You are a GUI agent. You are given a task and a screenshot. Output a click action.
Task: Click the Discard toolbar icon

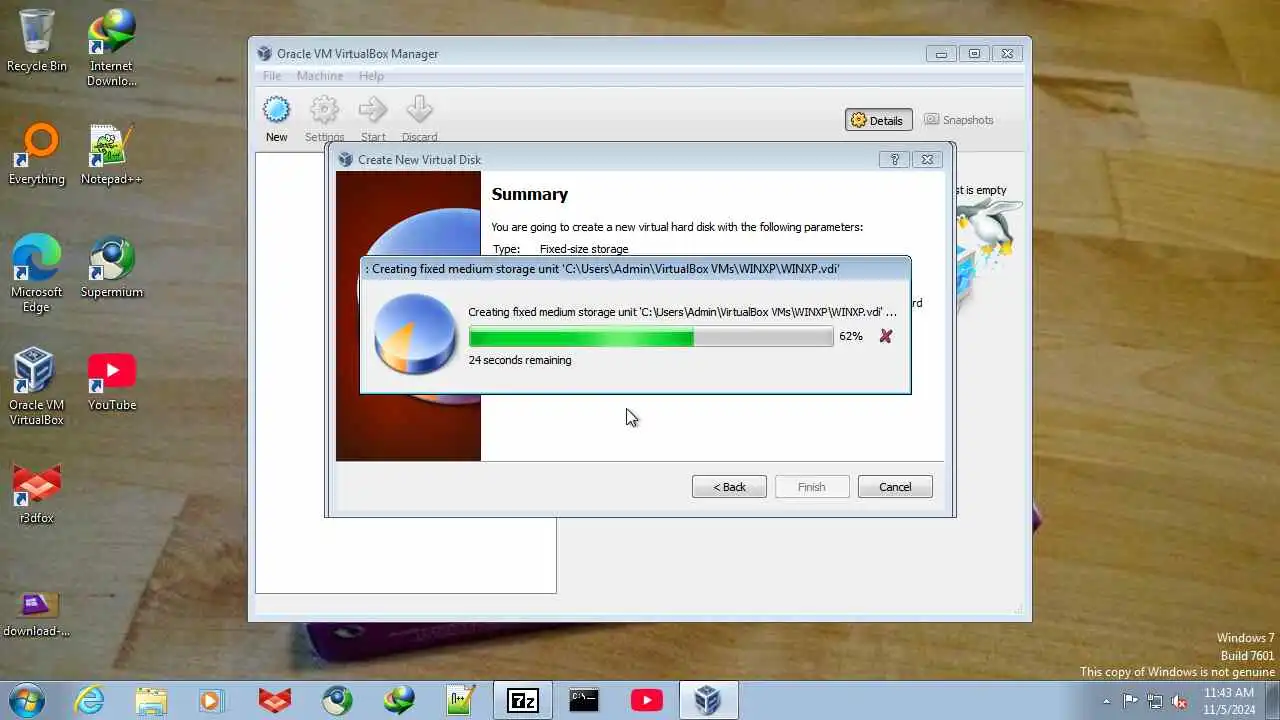419,119
